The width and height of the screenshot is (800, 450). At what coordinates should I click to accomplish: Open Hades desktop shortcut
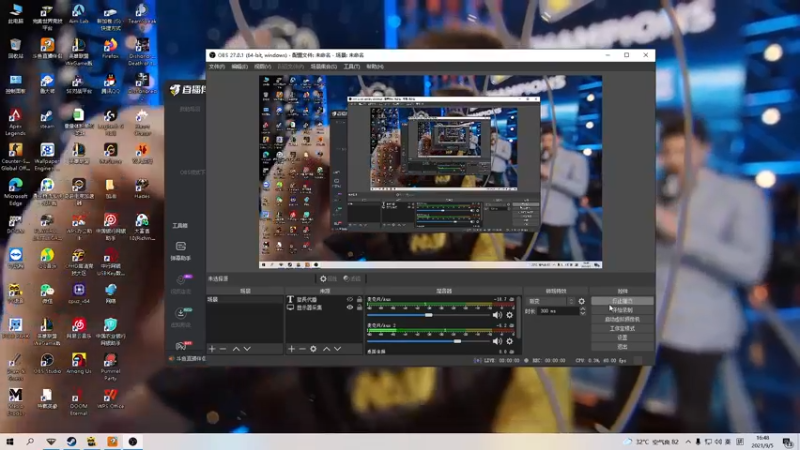(x=142, y=189)
